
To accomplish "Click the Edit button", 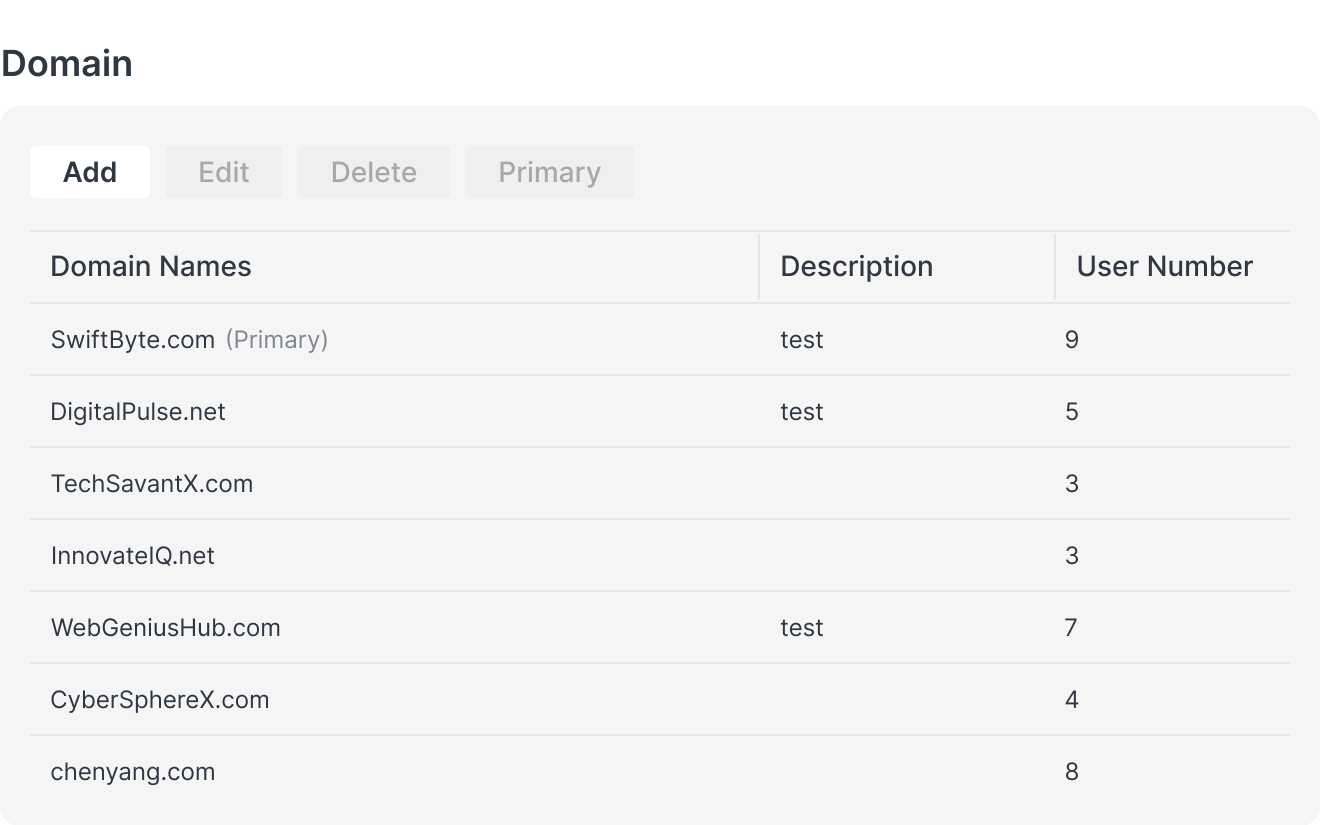I will 223,171.
